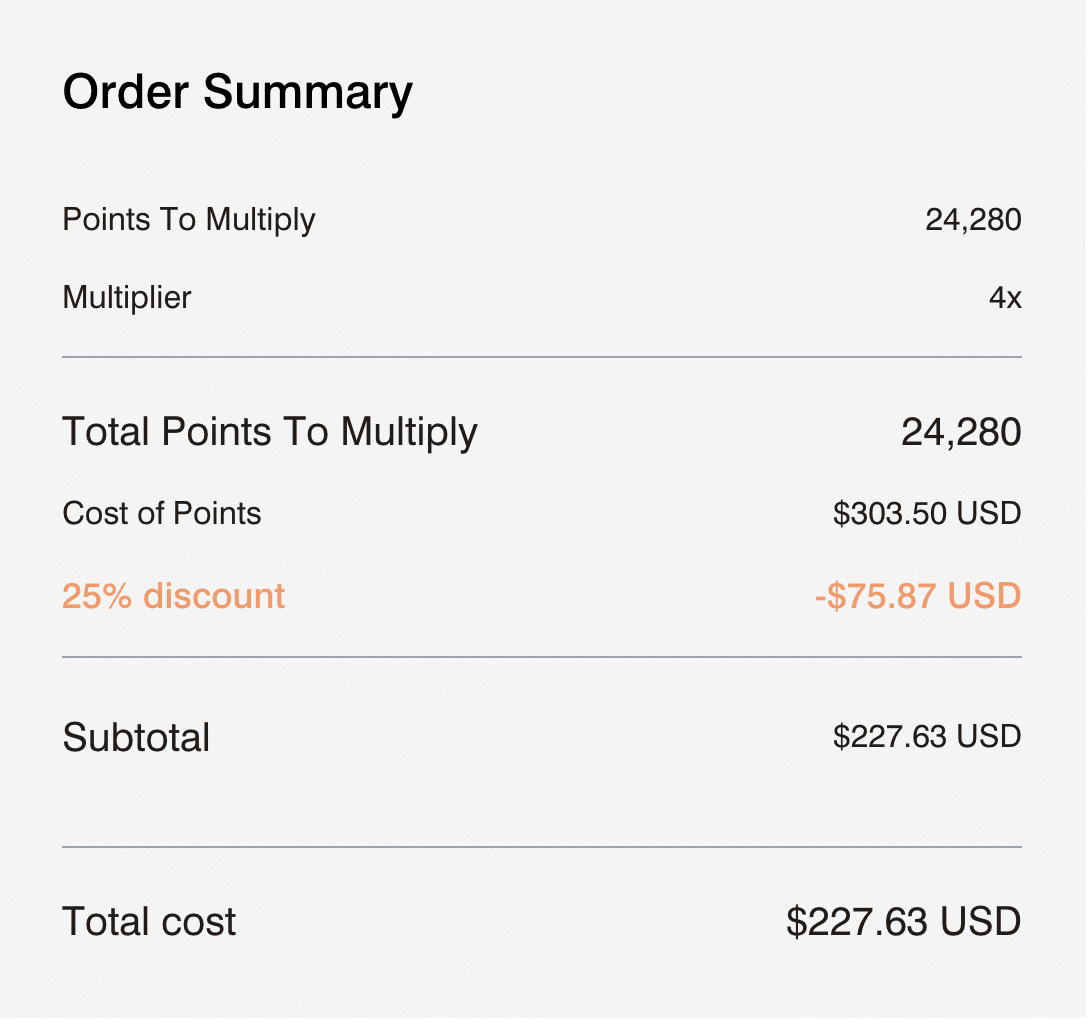This screenshot has height=1028, width=1088.
Task: Click the 4x multiplier value
Action: click(1005, 298)
